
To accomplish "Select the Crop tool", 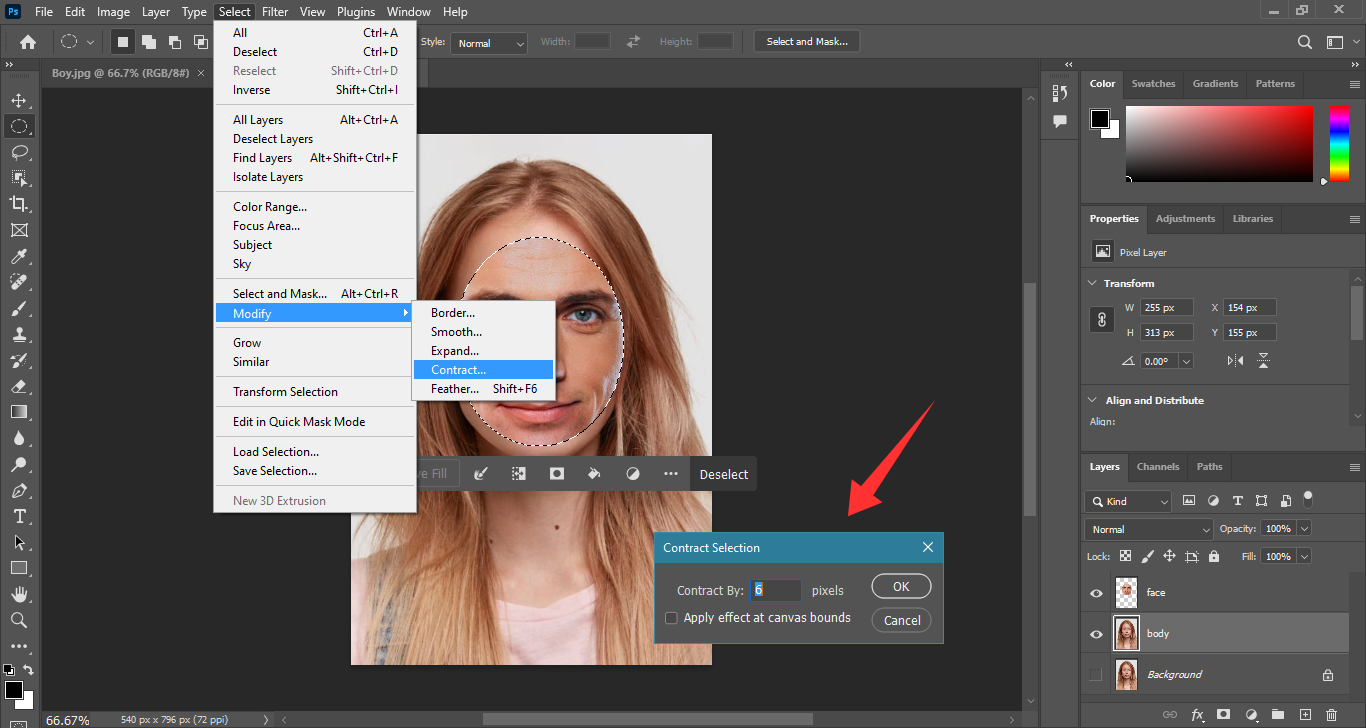I will pyautogui.click(x=19, y=204).
